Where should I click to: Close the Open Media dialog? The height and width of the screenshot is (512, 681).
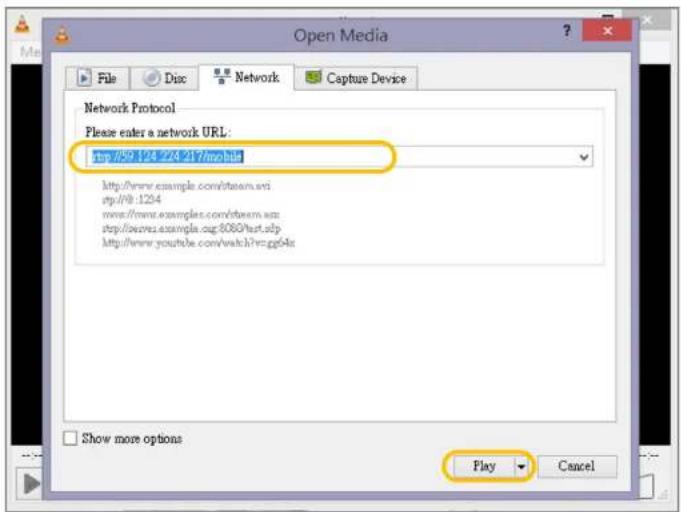[x=607, y=31]
